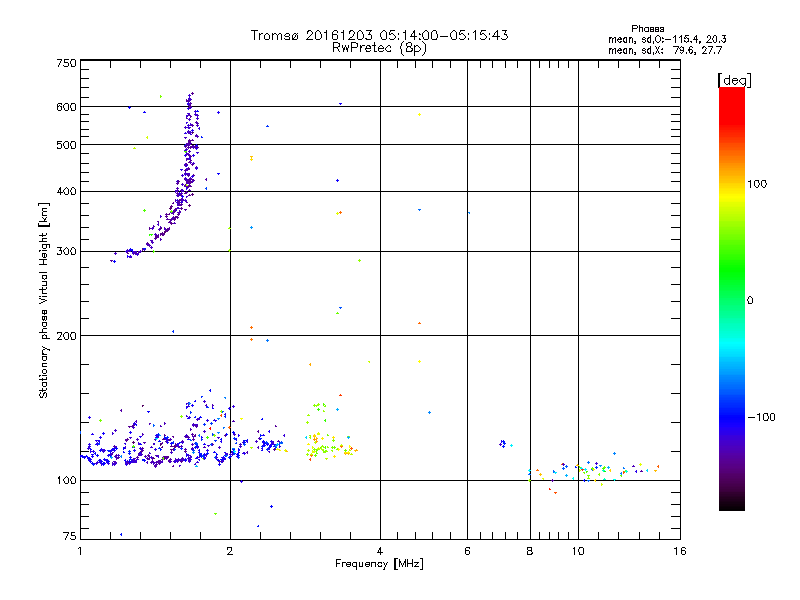Click the '750' y-axis tick label
800x600 pixels.
click(x=66, y=63)
